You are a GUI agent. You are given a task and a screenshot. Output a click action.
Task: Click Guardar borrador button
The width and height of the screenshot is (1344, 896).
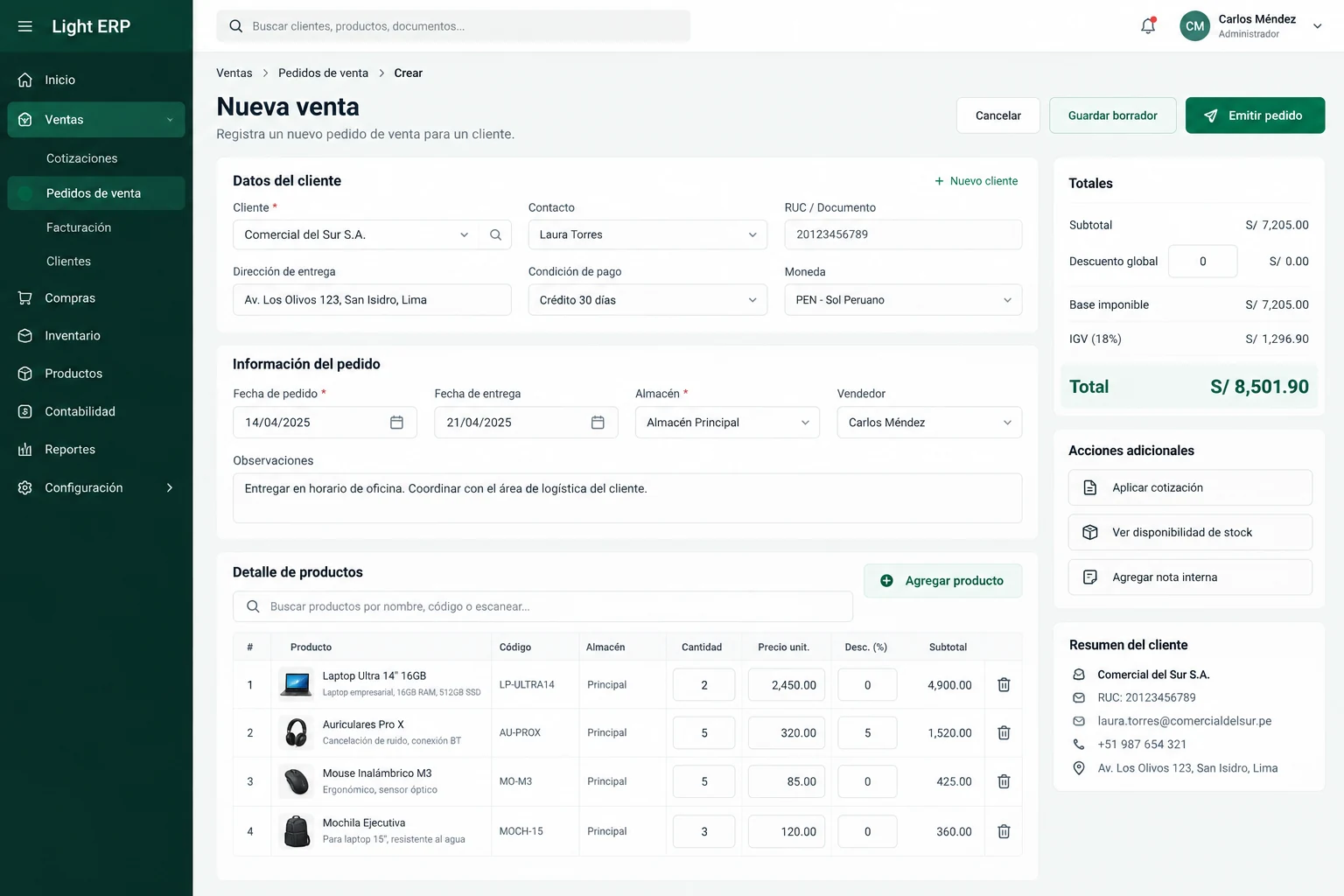click(1112, 115)
